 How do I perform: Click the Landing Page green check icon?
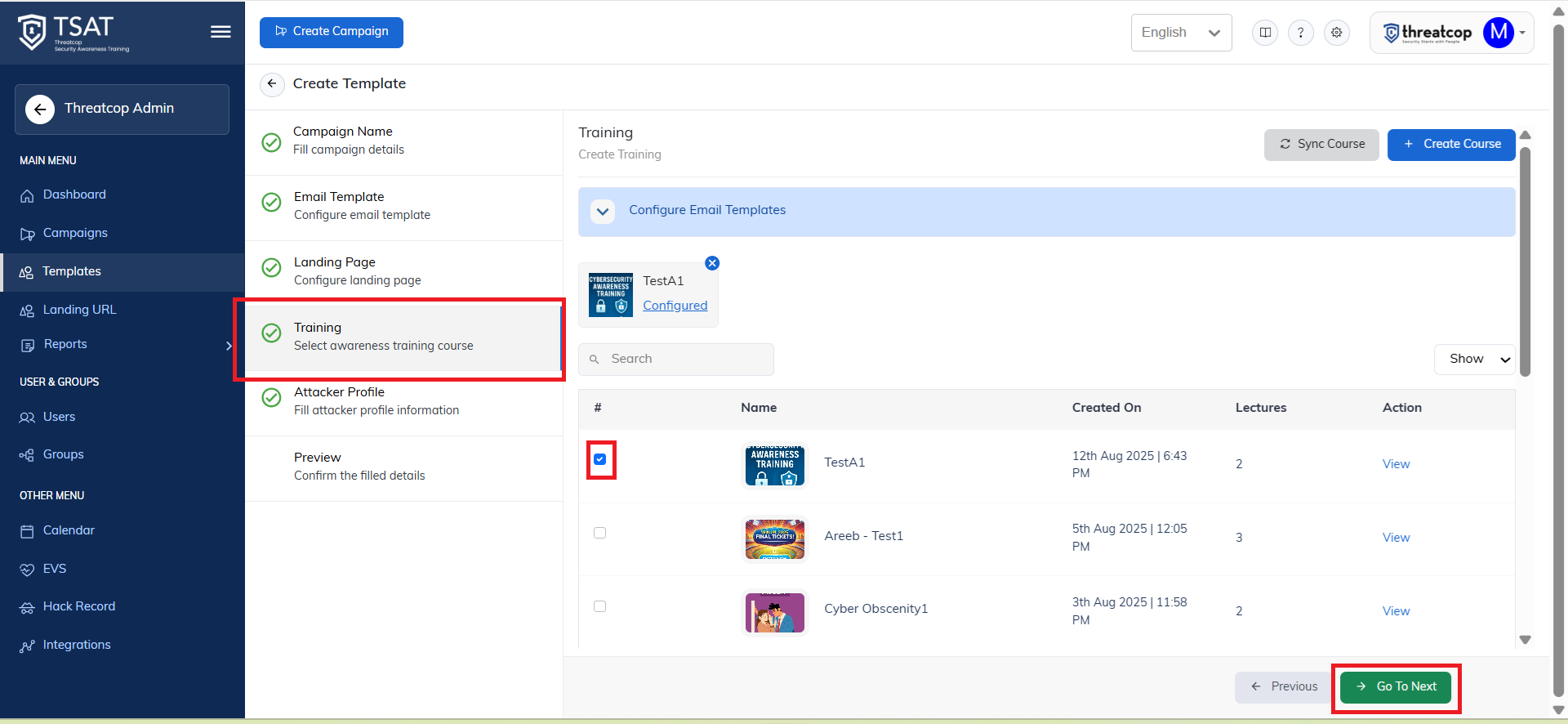[271, 267]
